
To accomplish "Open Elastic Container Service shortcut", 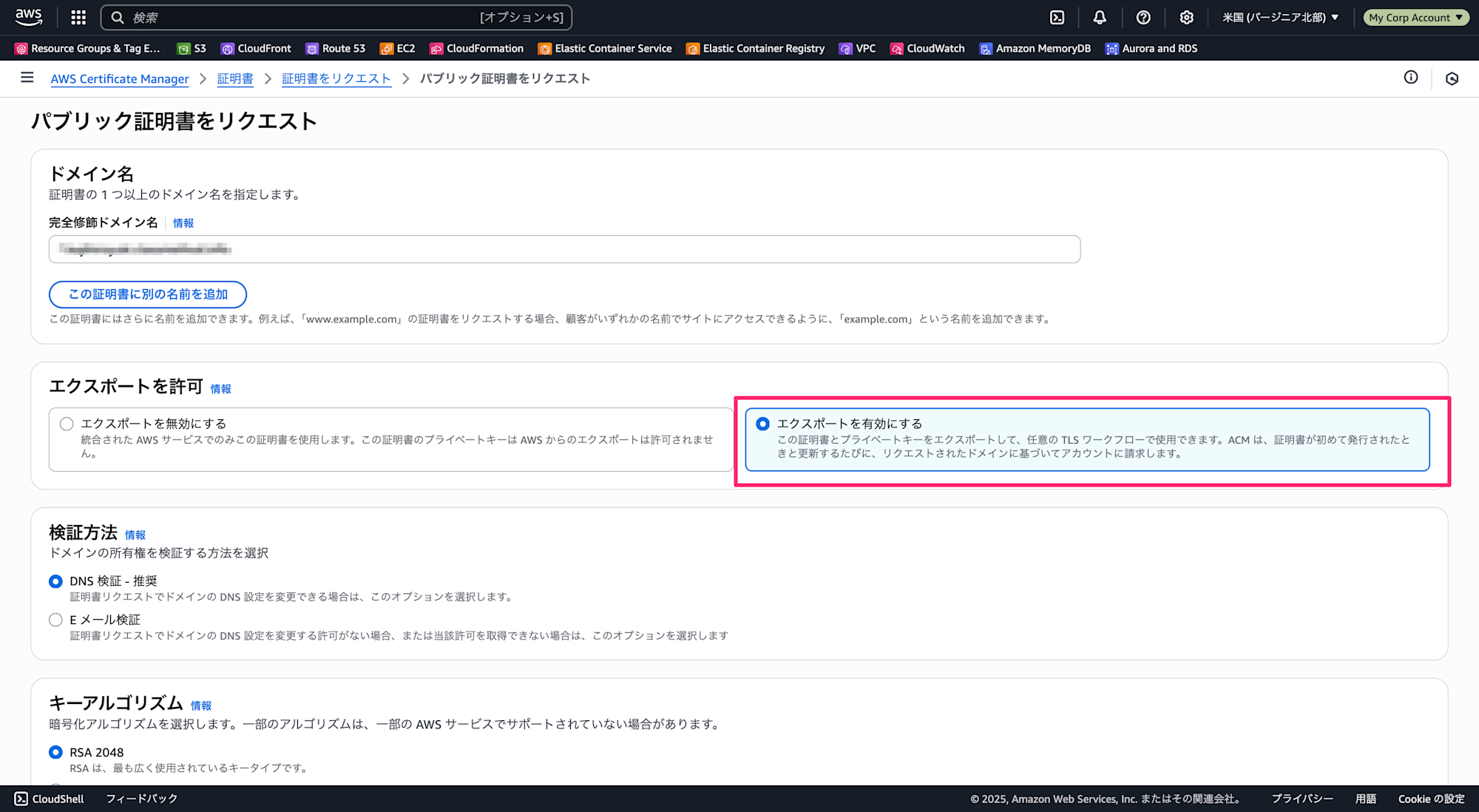I will click(x=605, y=49).
